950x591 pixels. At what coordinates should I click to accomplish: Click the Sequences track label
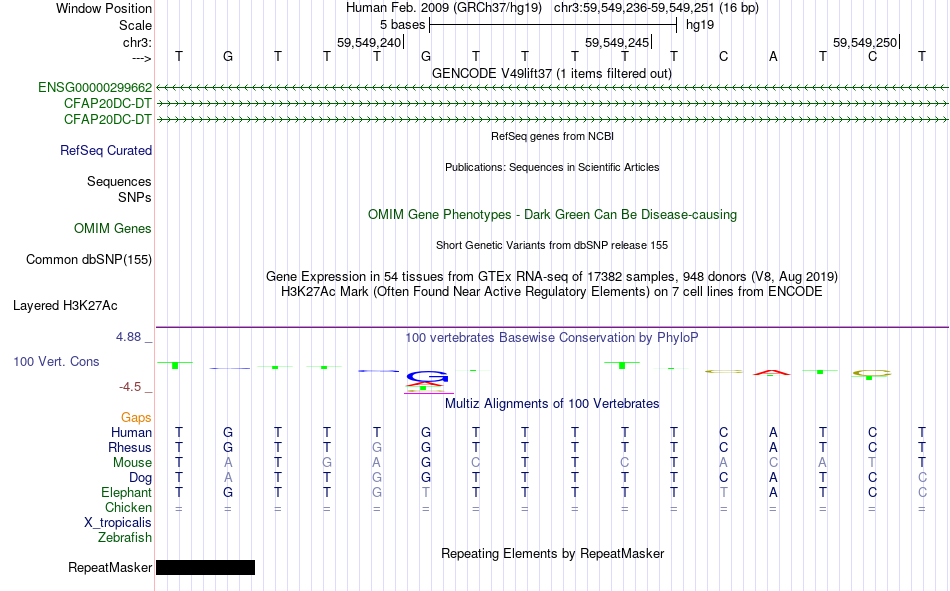click(119, 181)
